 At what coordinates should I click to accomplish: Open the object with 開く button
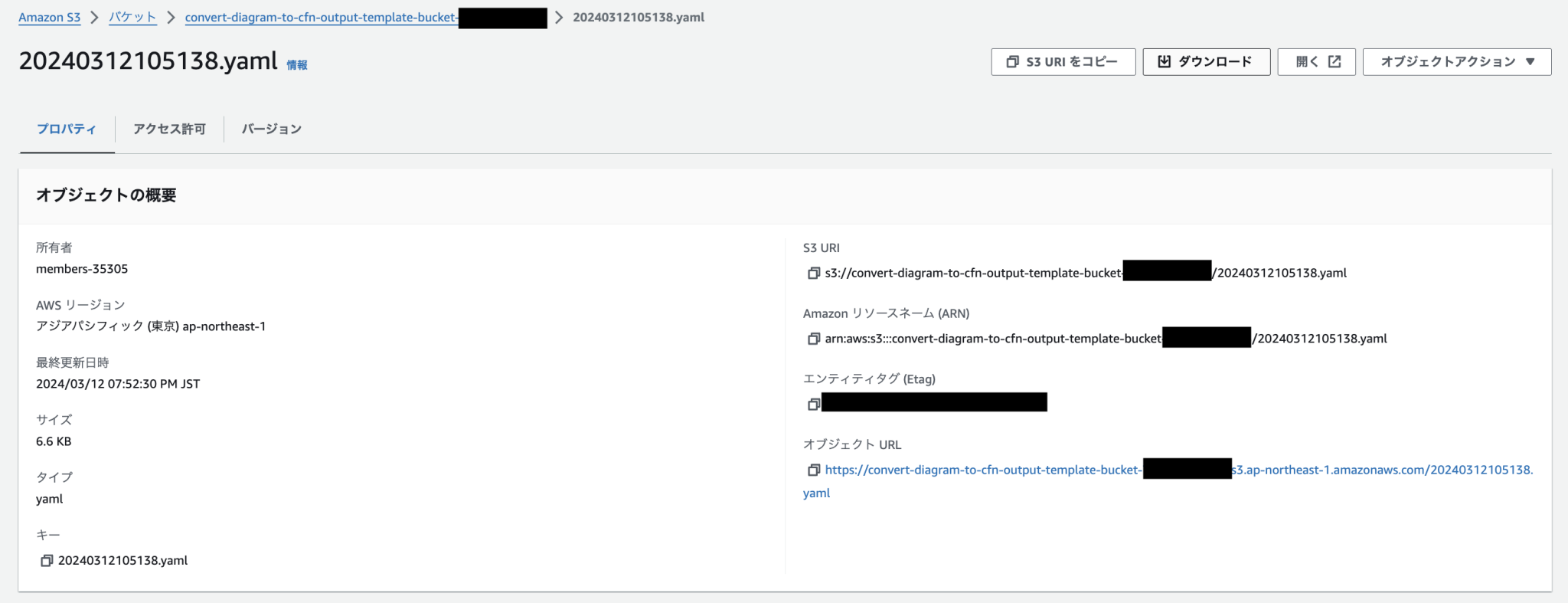pyautogui.click(x=1316, y=62)
